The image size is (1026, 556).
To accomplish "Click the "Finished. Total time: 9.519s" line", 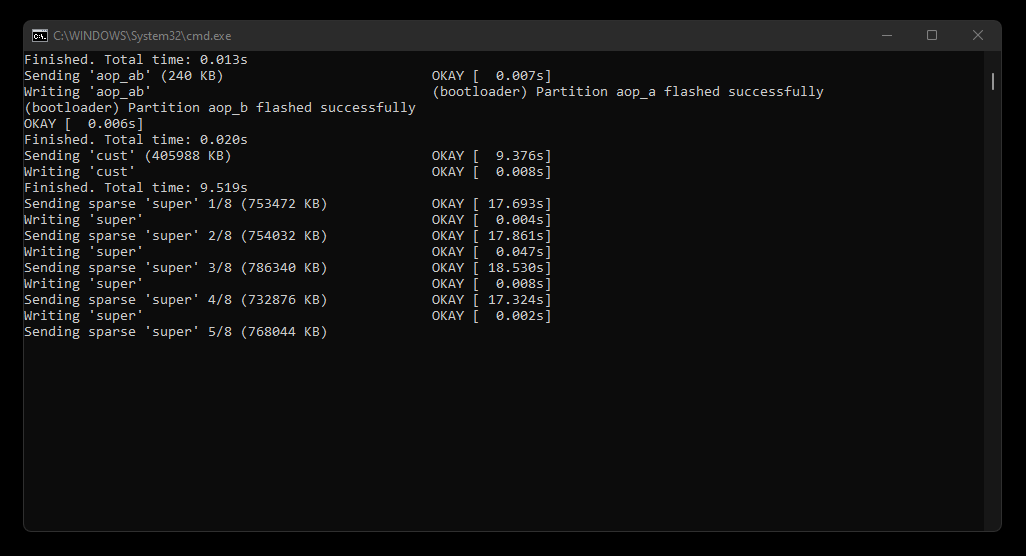I will pyautogui.click(x=135, y=188).
